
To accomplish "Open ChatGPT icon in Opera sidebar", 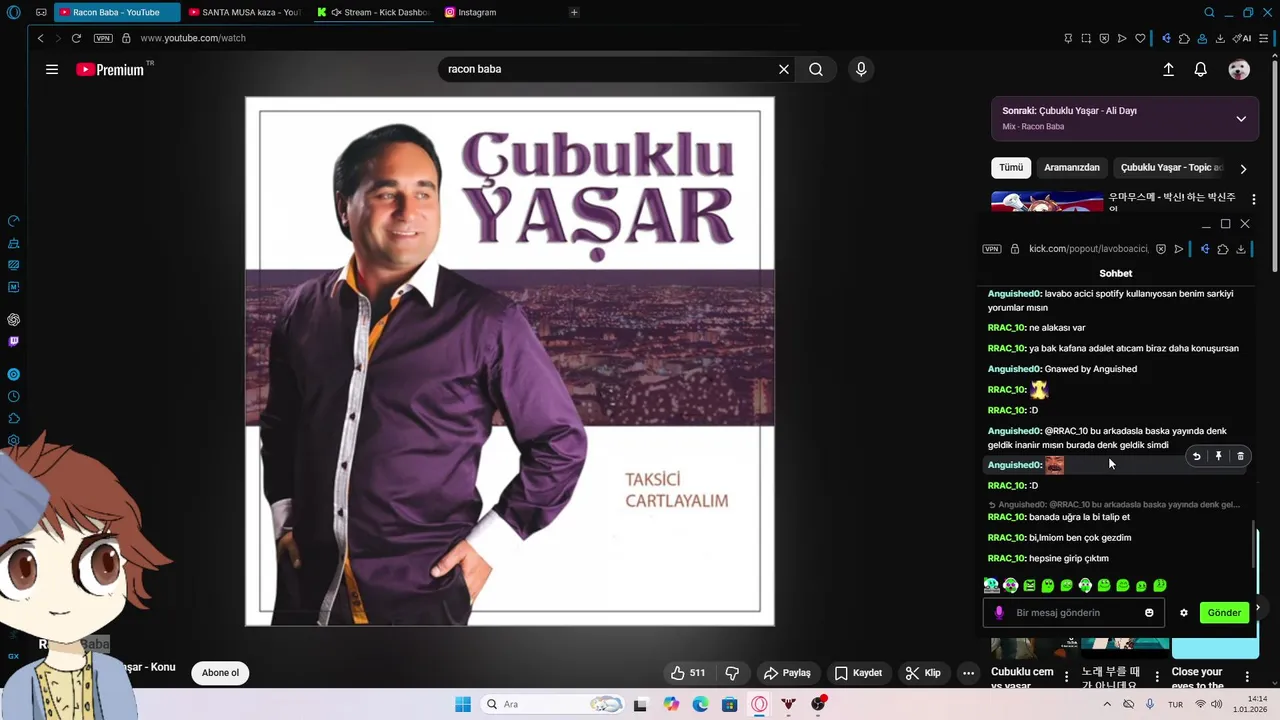I will point(13,320).
